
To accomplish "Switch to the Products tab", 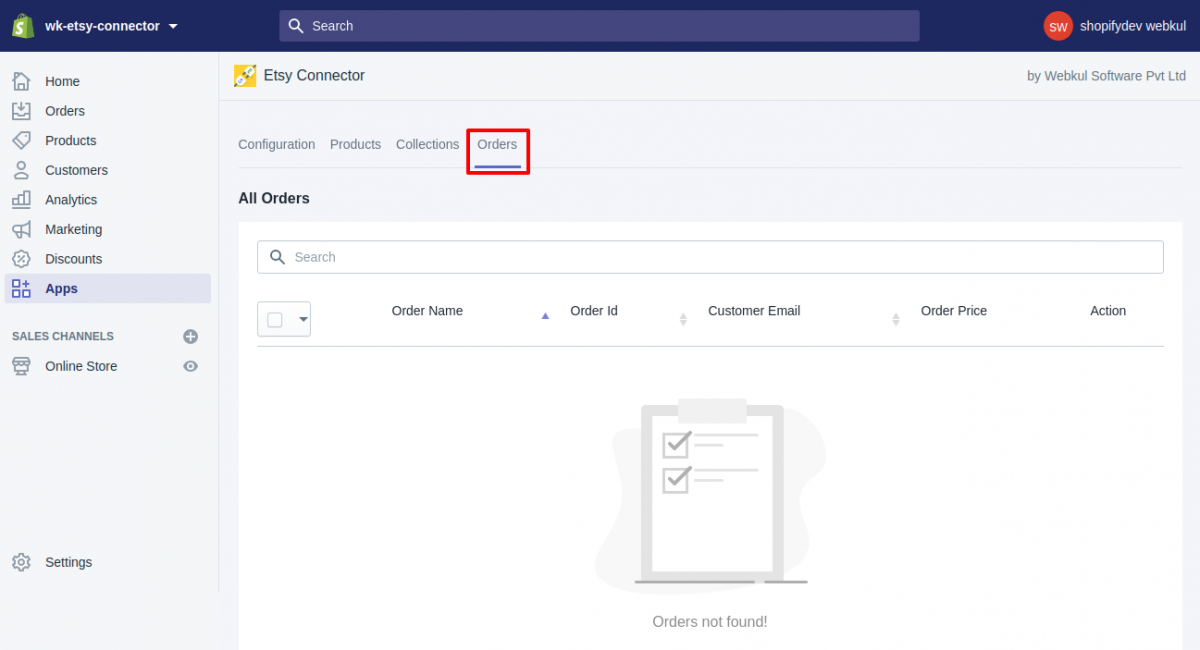I will (355, 144).
